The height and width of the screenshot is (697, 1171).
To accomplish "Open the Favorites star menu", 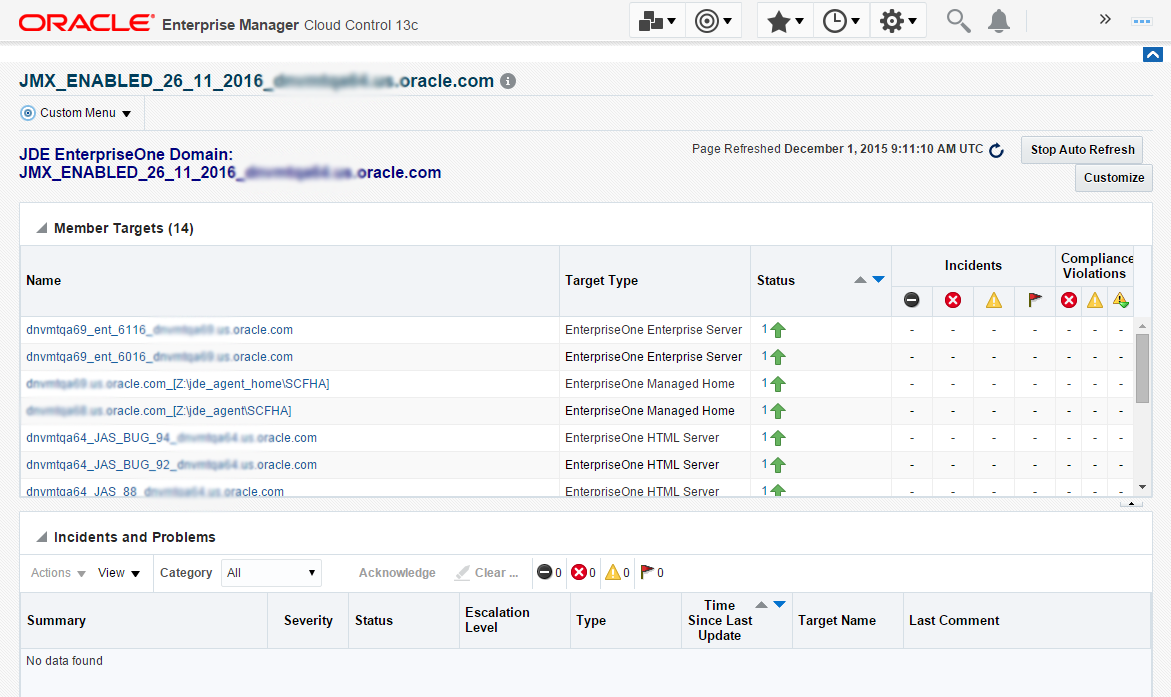I will 785,21.
